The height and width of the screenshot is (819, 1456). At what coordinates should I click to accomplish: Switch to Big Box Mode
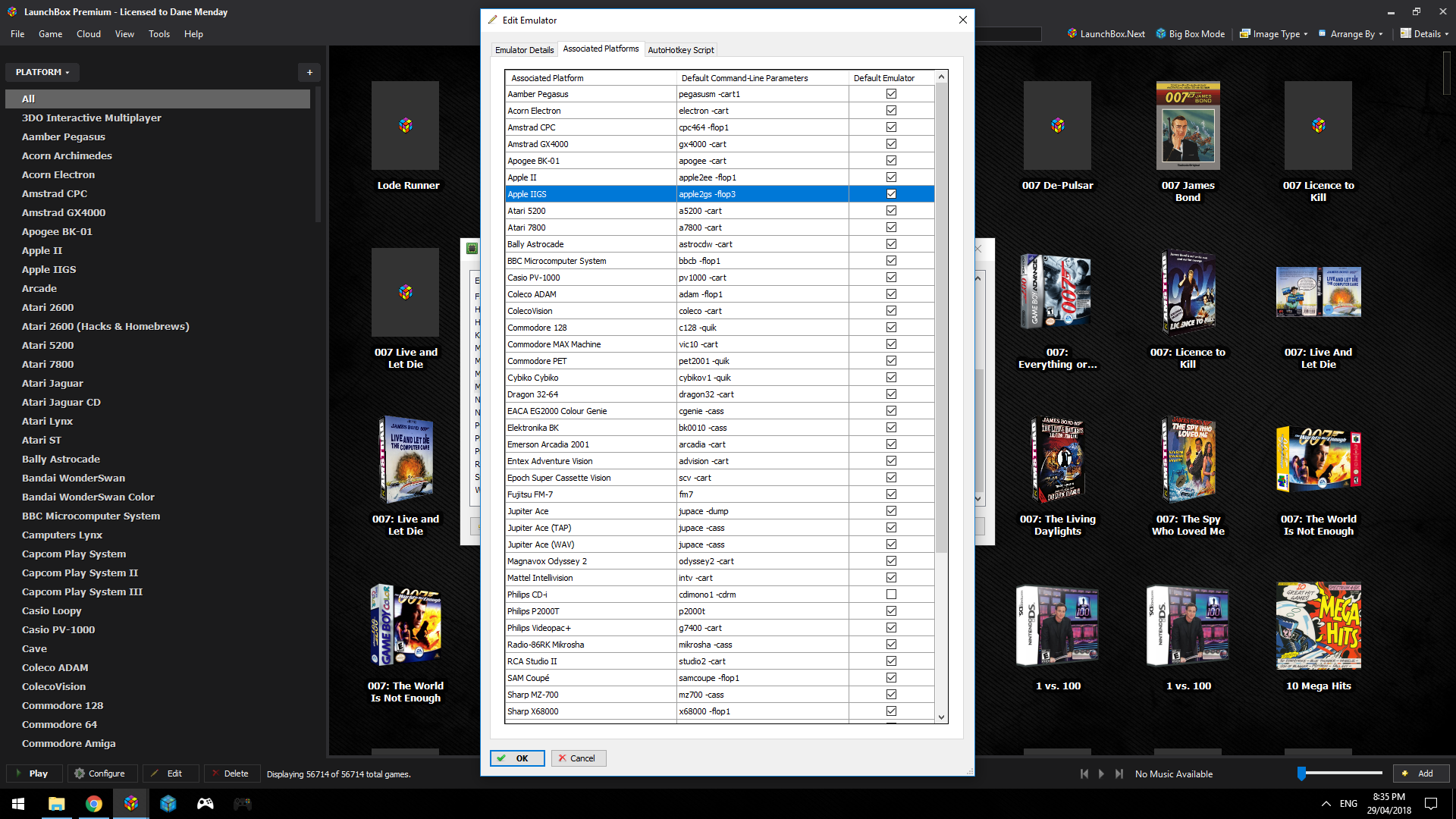click(x=1191, y=33)
